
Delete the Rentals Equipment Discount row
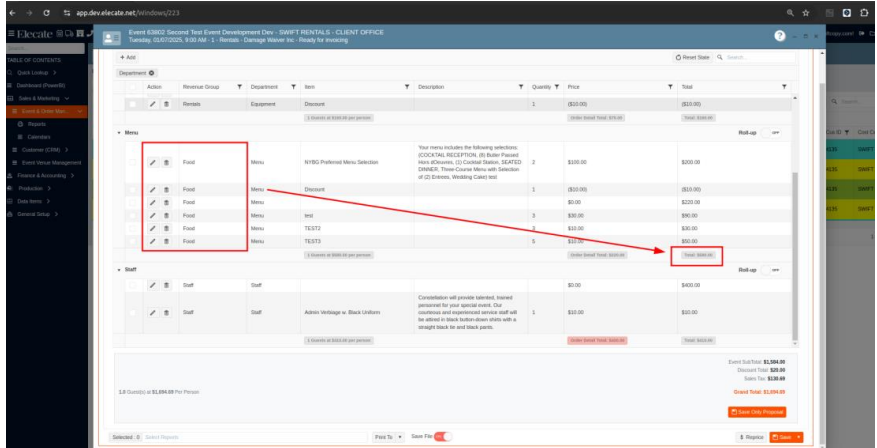click(166, 104)
